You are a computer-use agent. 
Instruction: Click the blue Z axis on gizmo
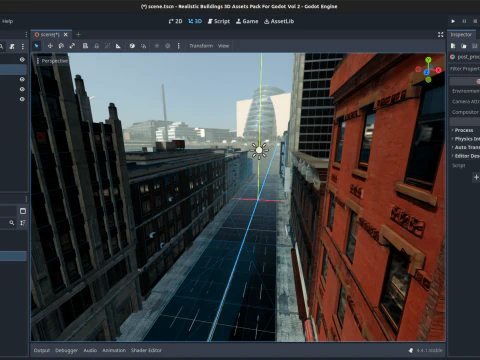tap(426, 72)
